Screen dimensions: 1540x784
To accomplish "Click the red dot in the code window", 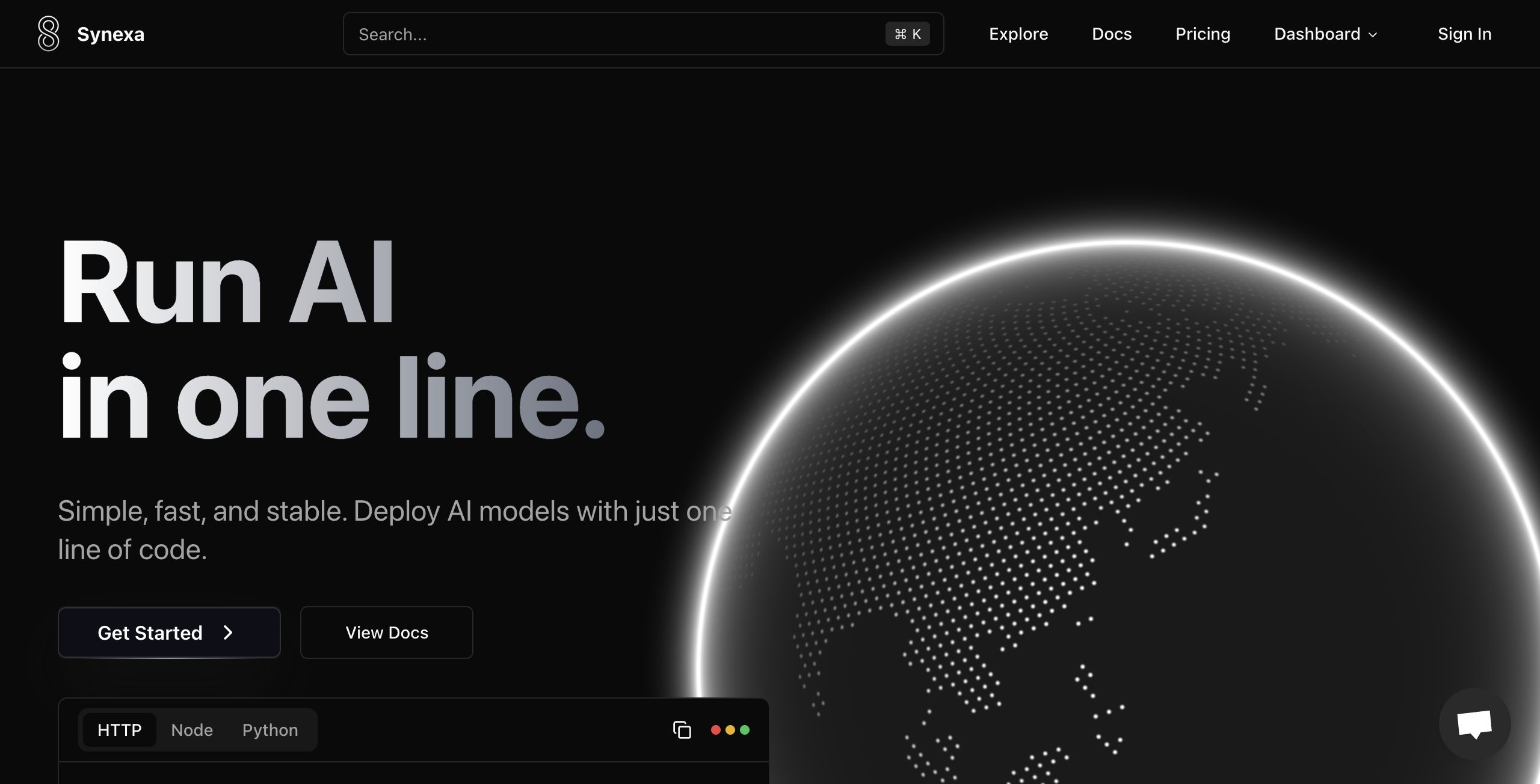I will 716,730.
